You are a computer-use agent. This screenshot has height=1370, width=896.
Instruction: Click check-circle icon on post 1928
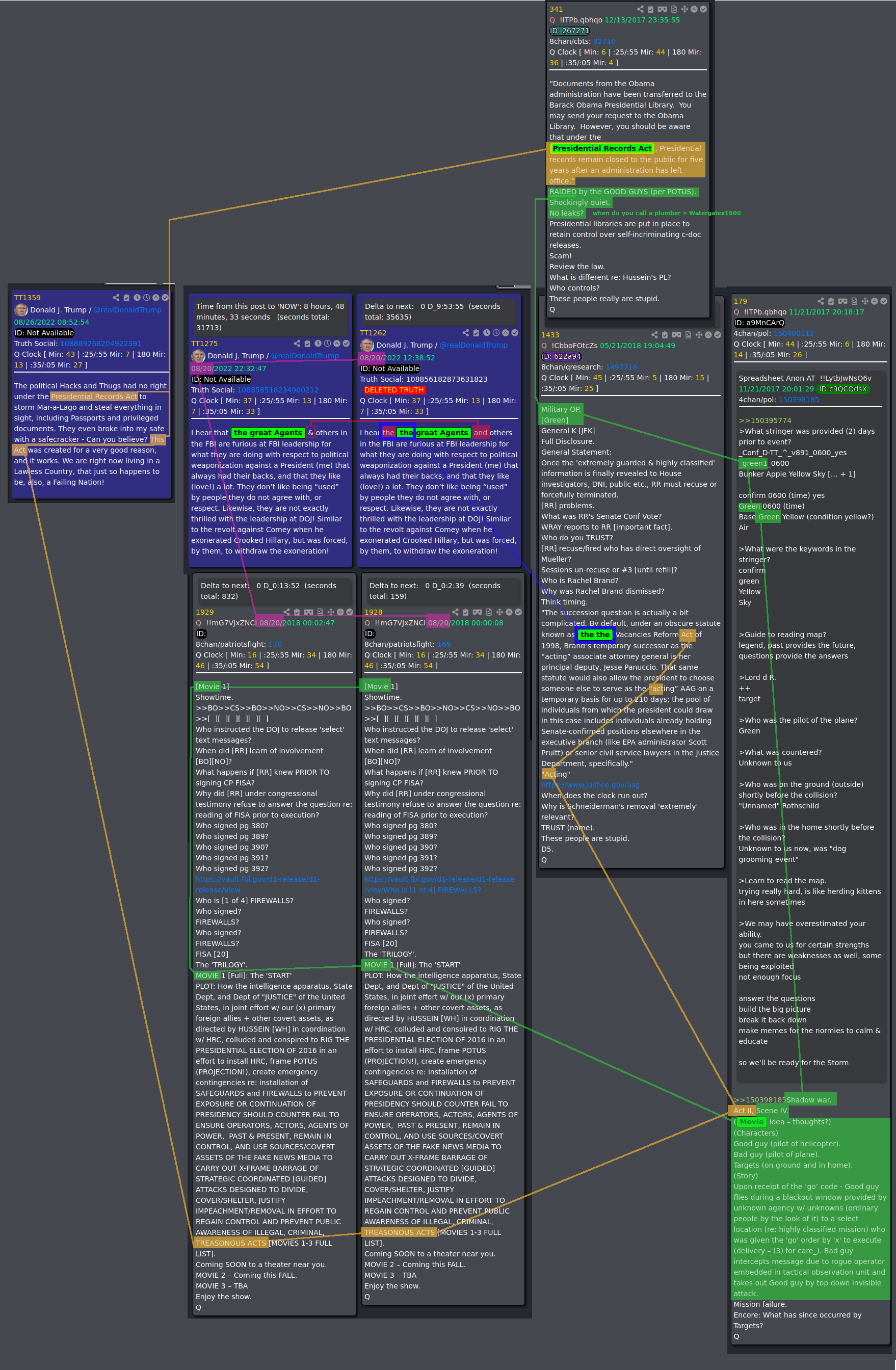point(518,612)
